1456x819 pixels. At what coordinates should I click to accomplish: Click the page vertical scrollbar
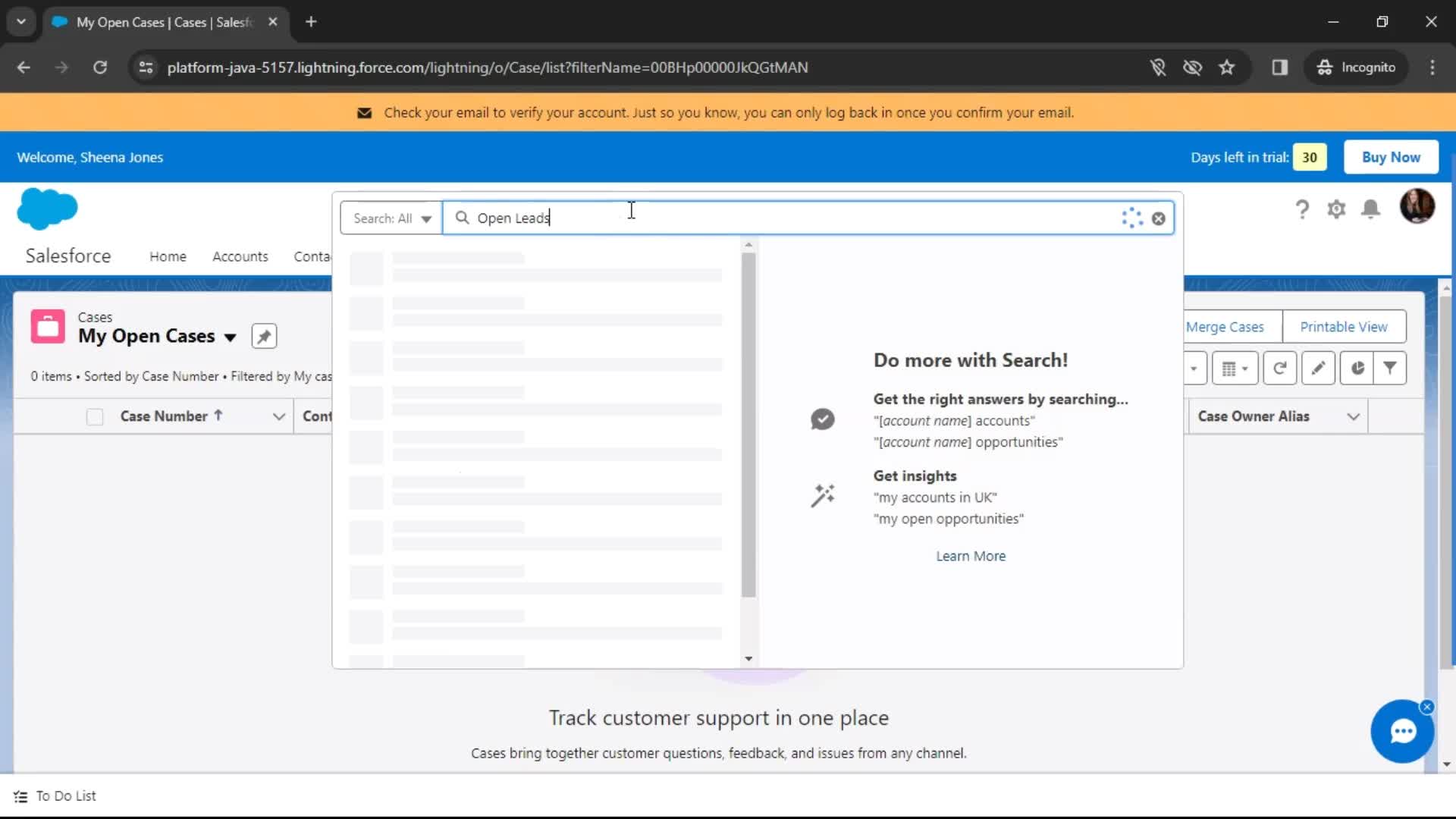1446,482
